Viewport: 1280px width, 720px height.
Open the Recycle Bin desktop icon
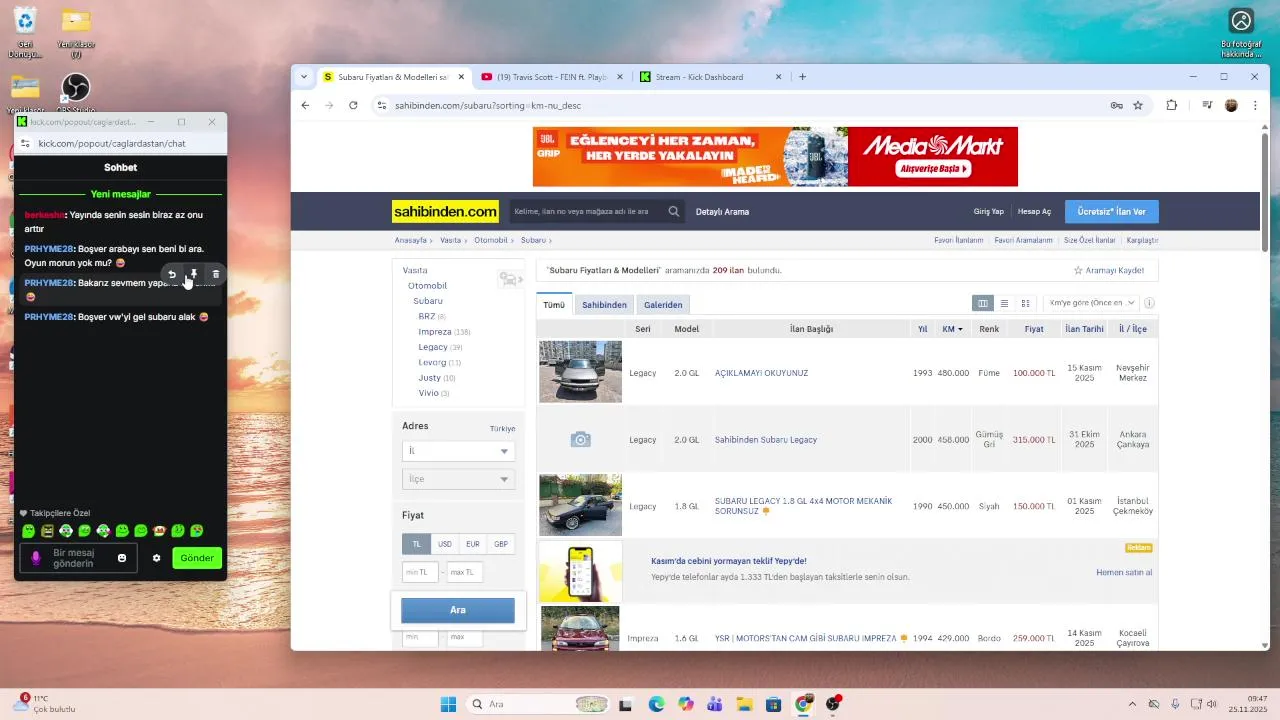[25, 32]
